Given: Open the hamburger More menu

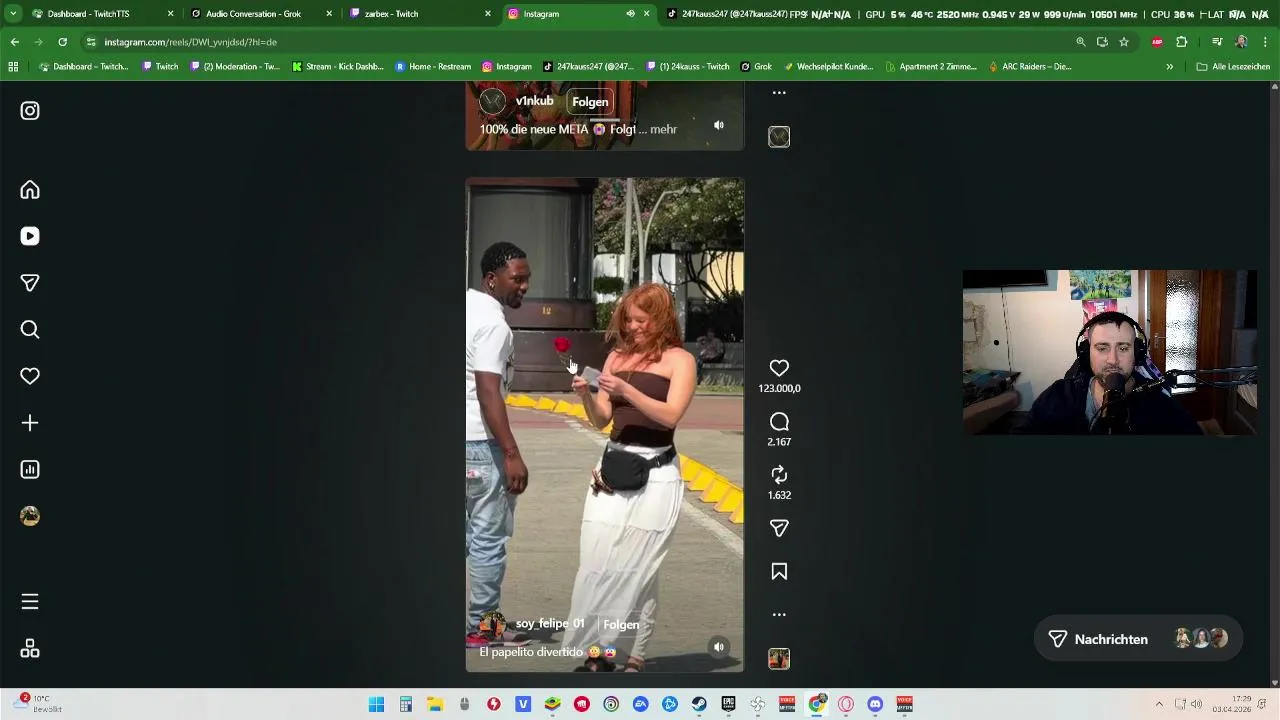Looking at the screenshot, I should 30,602.
